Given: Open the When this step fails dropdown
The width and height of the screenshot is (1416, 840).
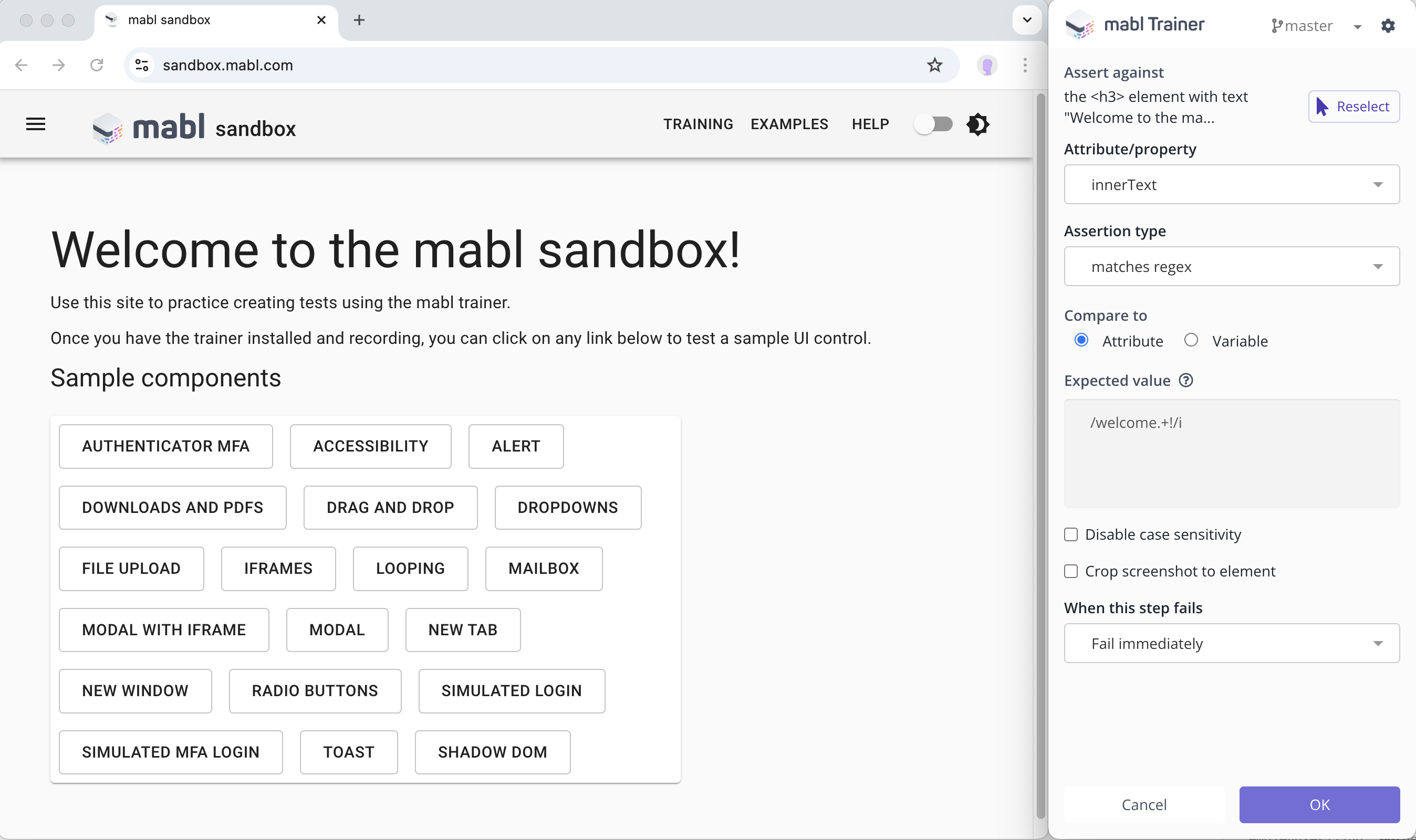Looking at the screenshot, I should pos(1232,644).
